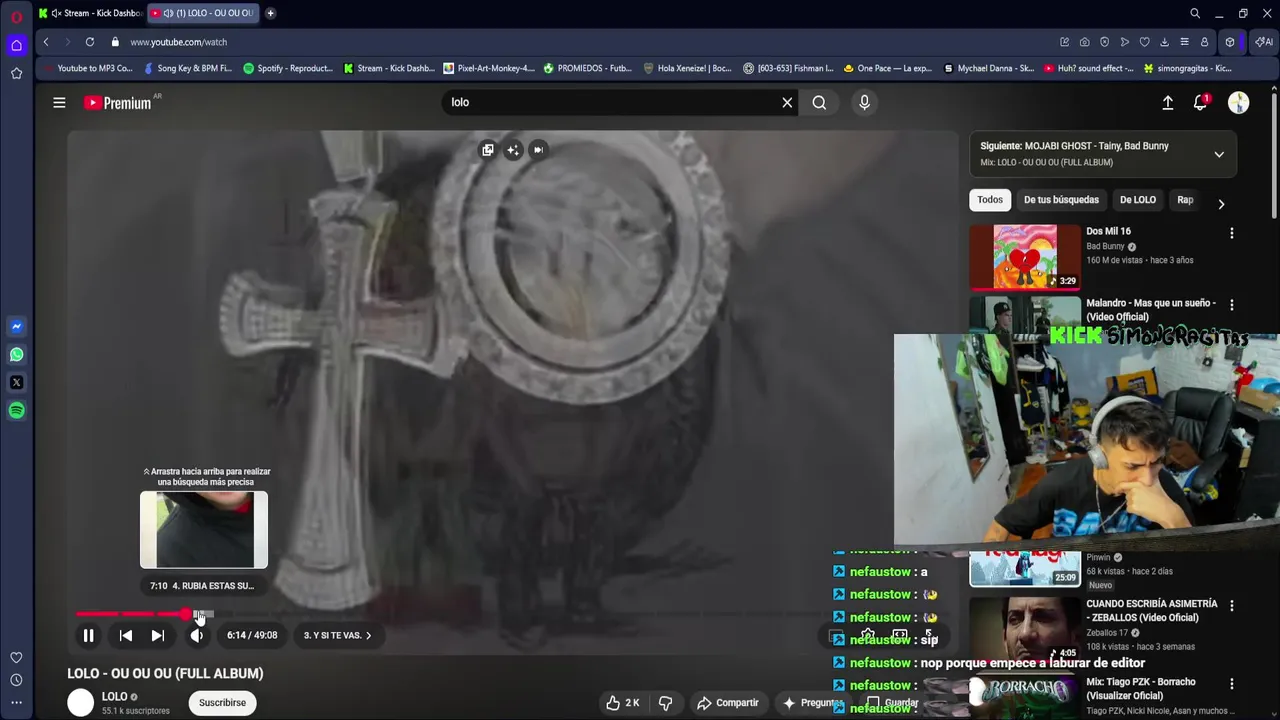Viewport: 1280px width, 720px height.
Task: Clear the 'lolo' search text
Action: [787, 102]
